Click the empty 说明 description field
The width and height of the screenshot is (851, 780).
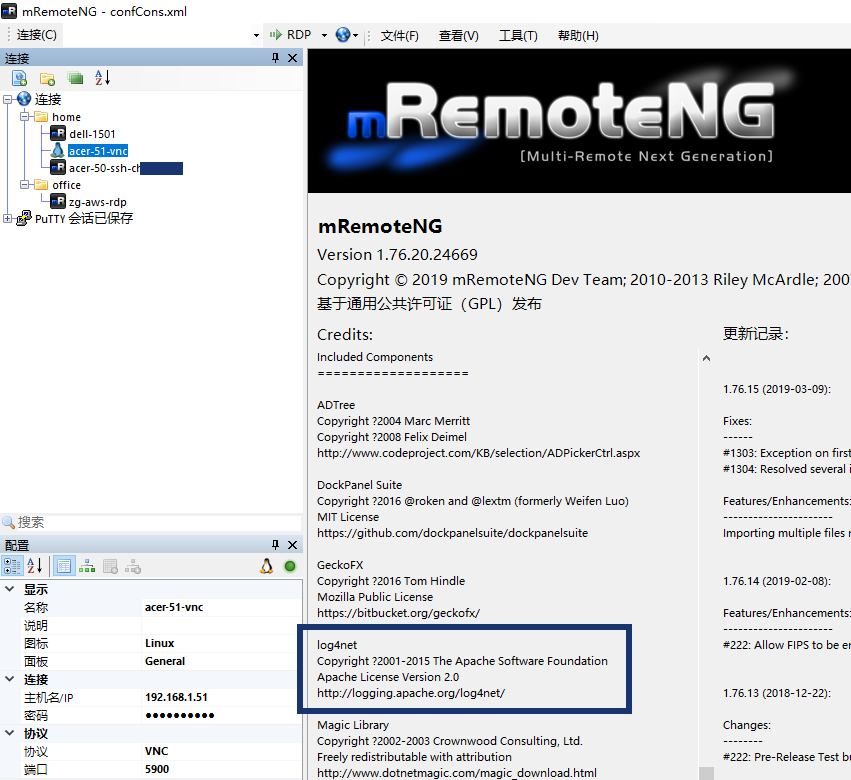(221, 625)
